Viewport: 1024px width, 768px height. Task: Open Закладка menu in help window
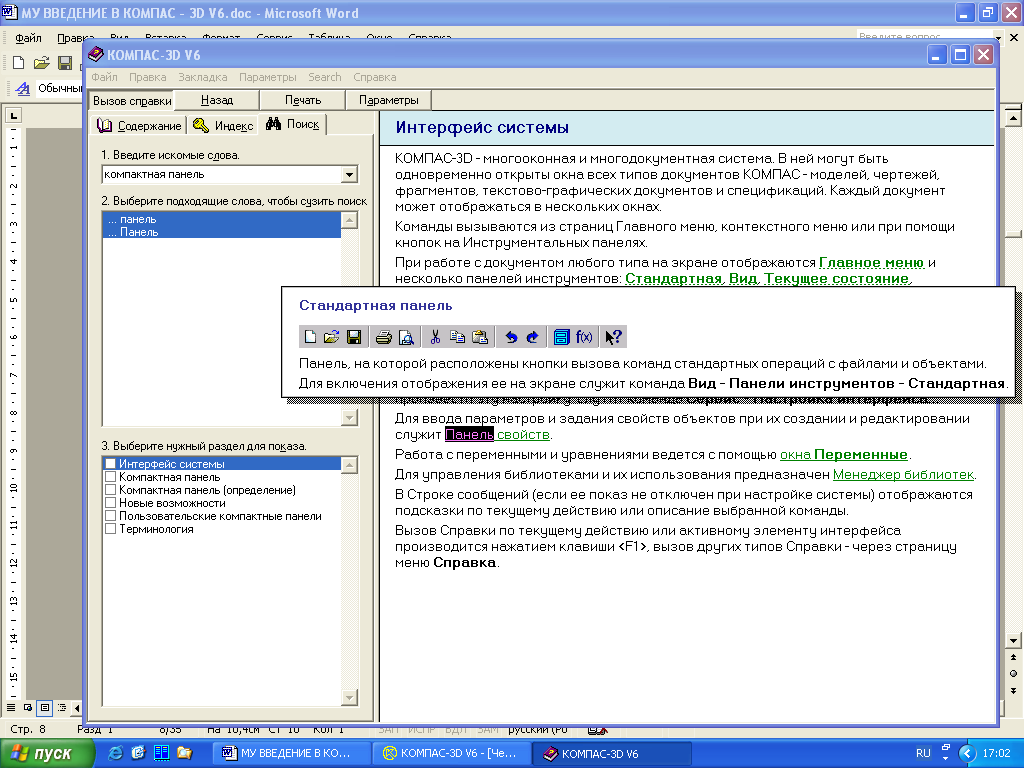(202, 77)
